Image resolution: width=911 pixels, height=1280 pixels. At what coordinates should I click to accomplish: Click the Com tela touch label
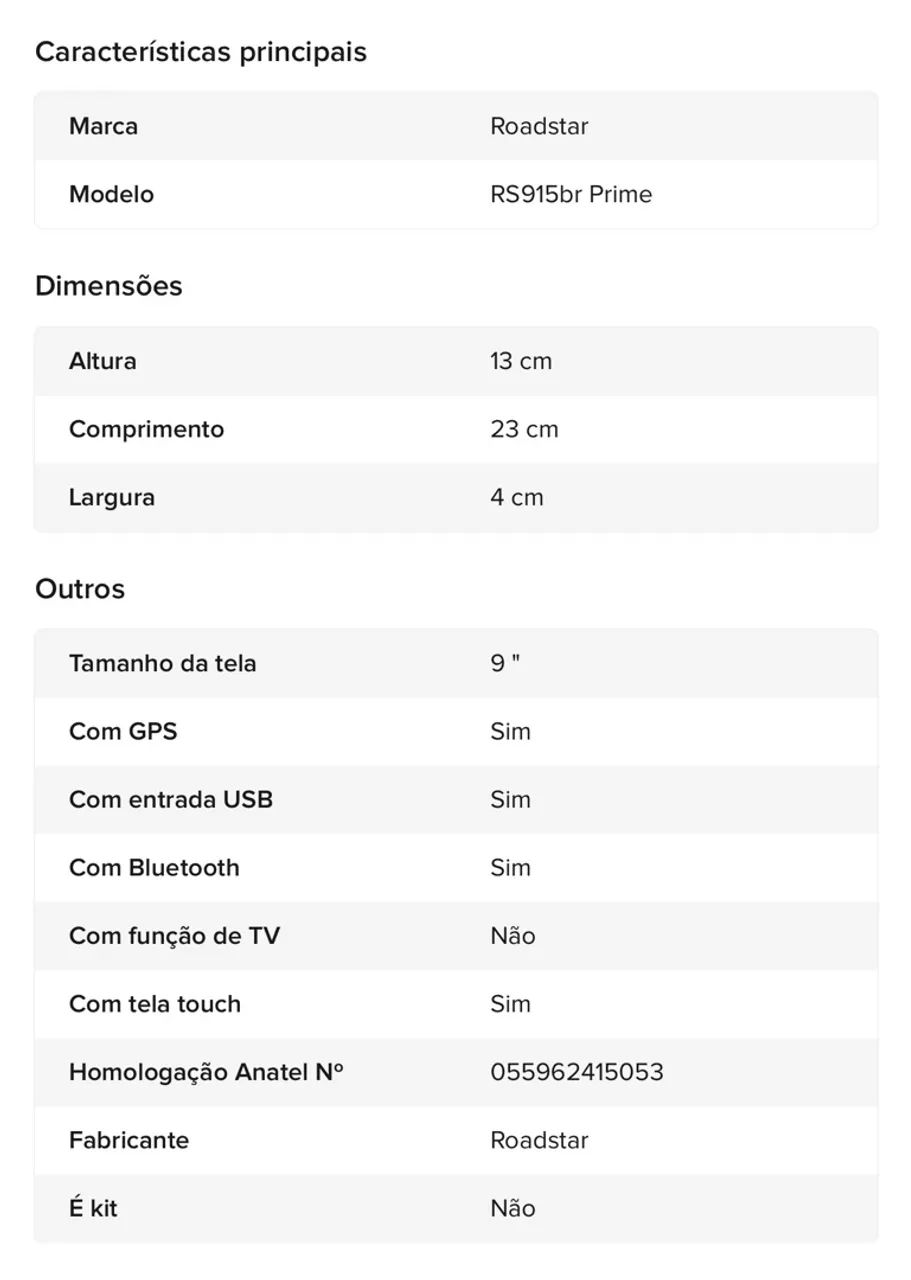click(155, 1004)
